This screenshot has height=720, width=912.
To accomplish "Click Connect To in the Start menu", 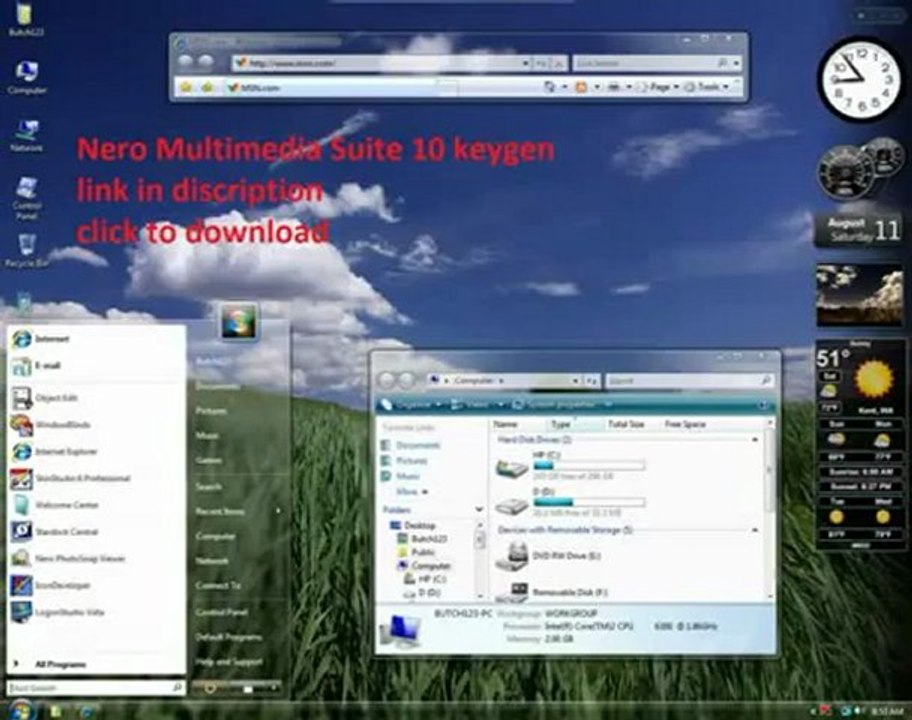I will (x=218, y=585).
